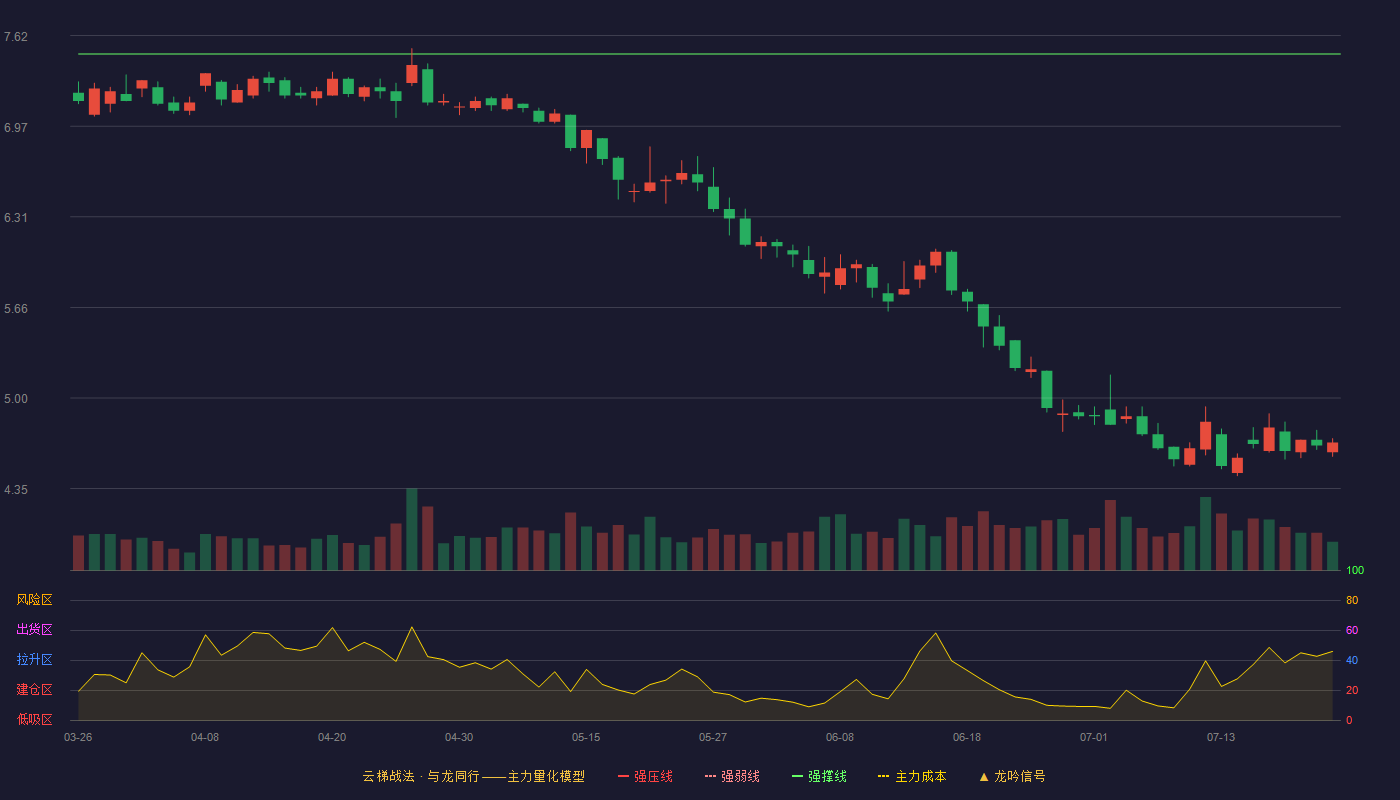Click the 建仓区 zone label

35,690
